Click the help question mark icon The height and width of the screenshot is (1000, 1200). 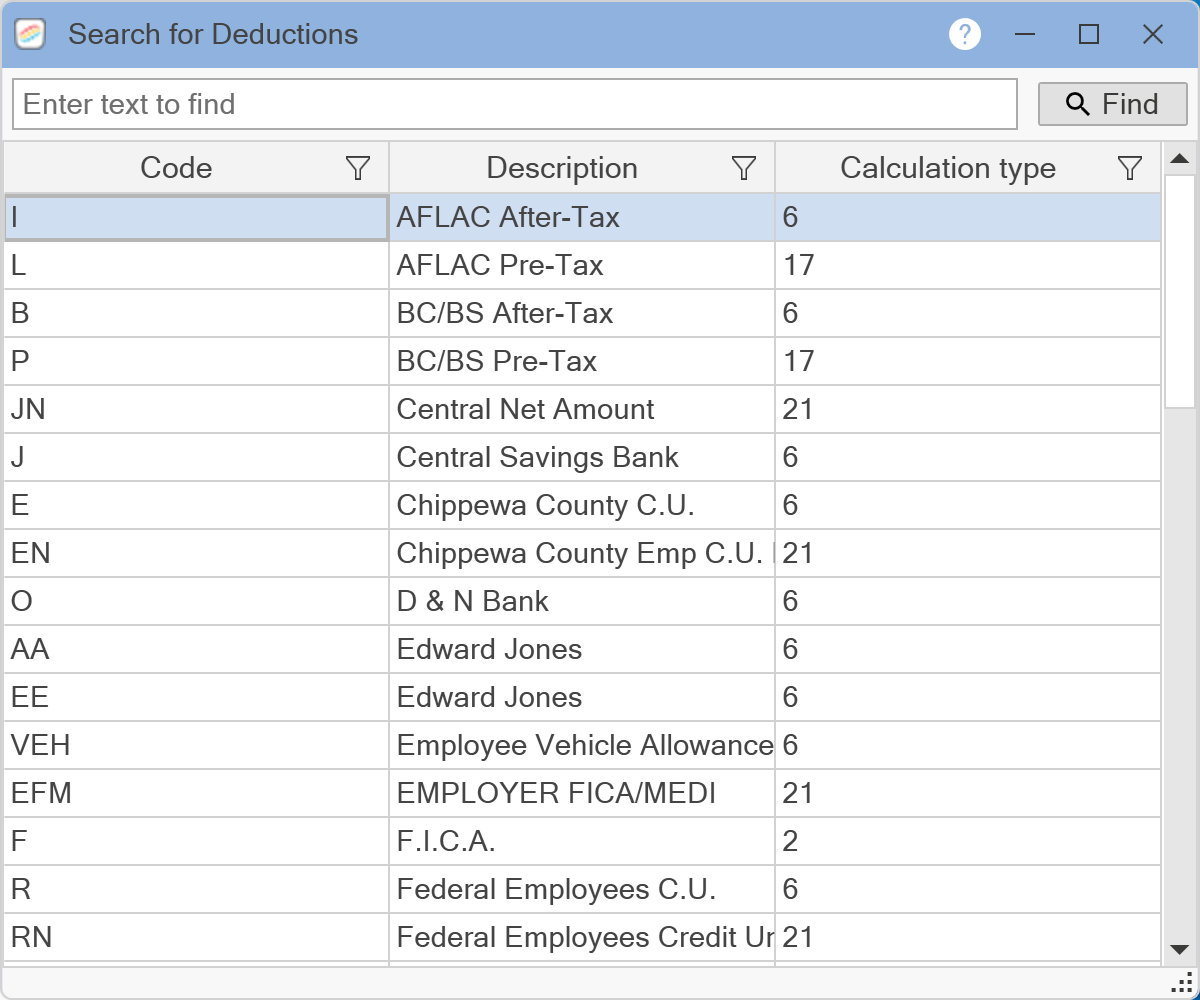pos(965,35)
